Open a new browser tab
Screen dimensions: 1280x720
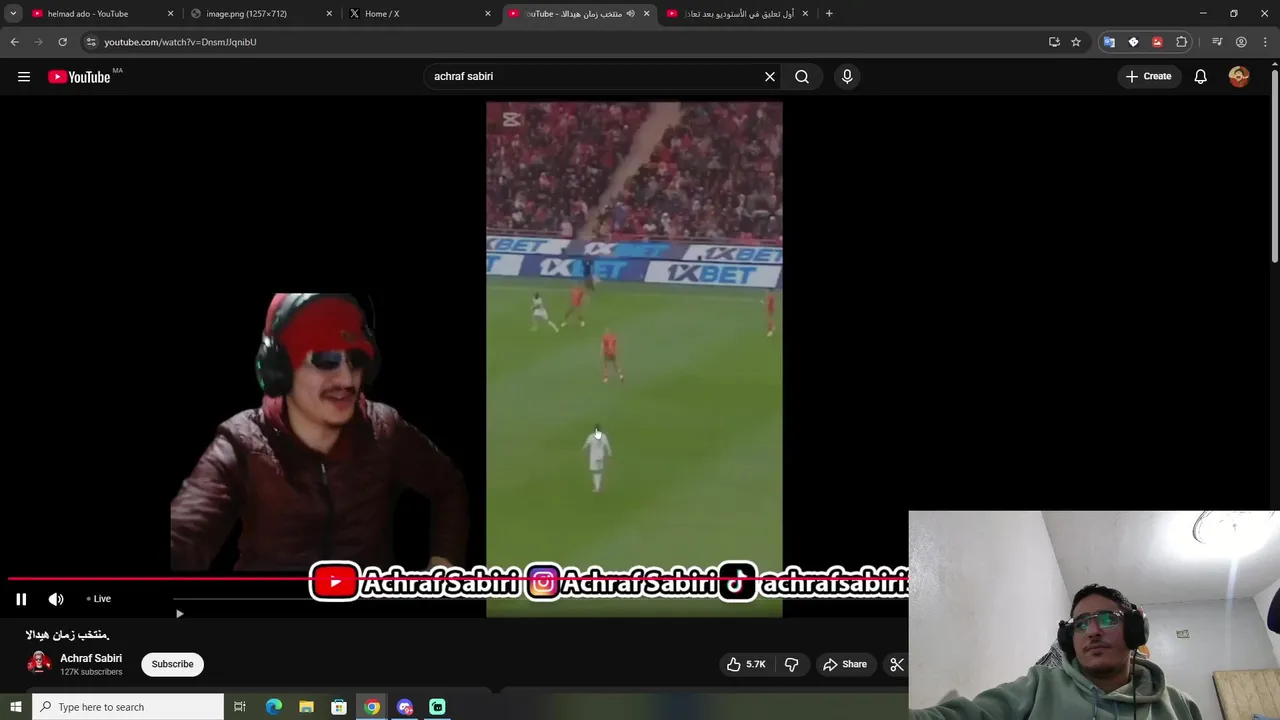829,14
